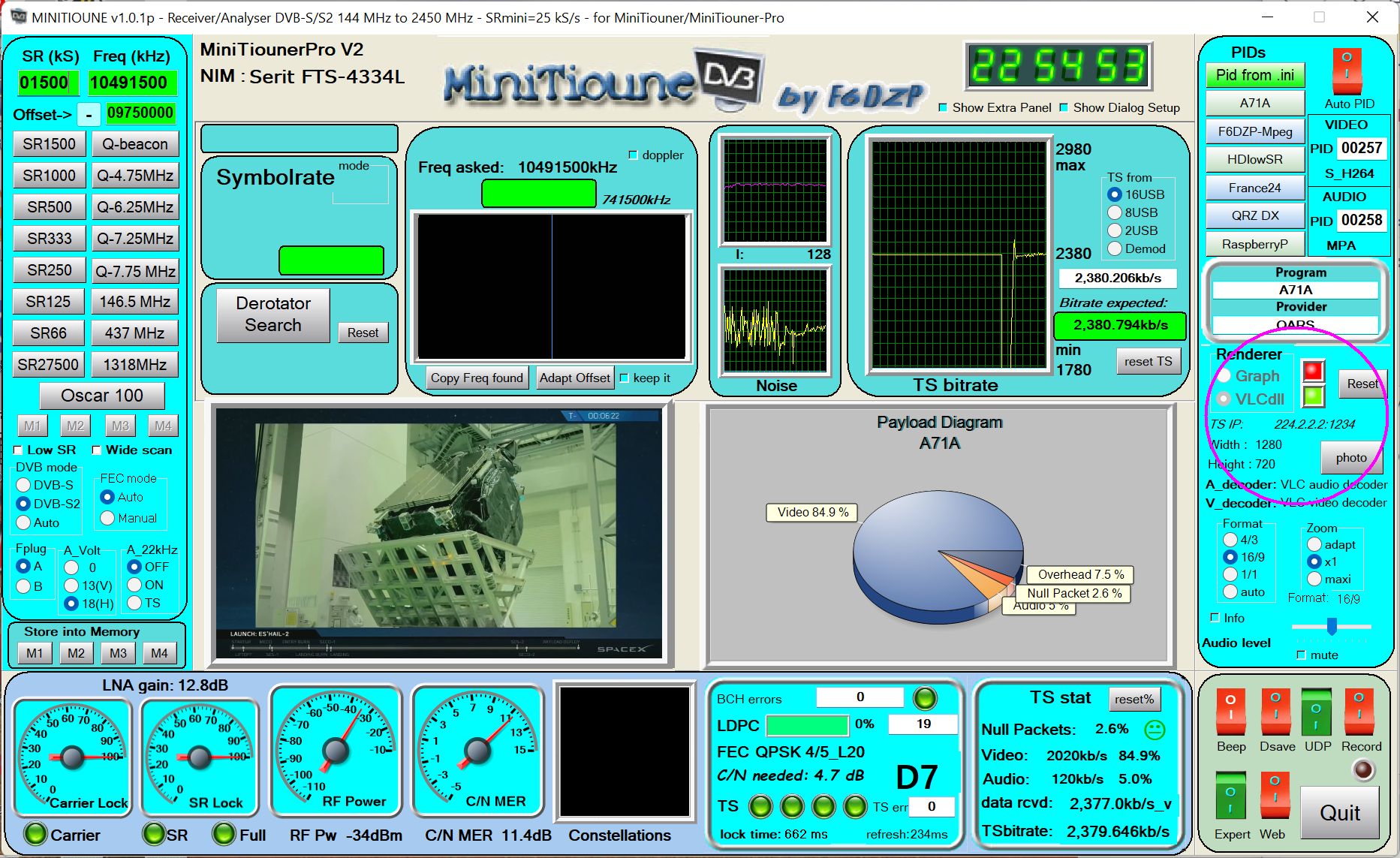The height and width of the screenshot is (858, 1400).
Task: Select 13(V) LNB voltage
Action: pos(71,585)
